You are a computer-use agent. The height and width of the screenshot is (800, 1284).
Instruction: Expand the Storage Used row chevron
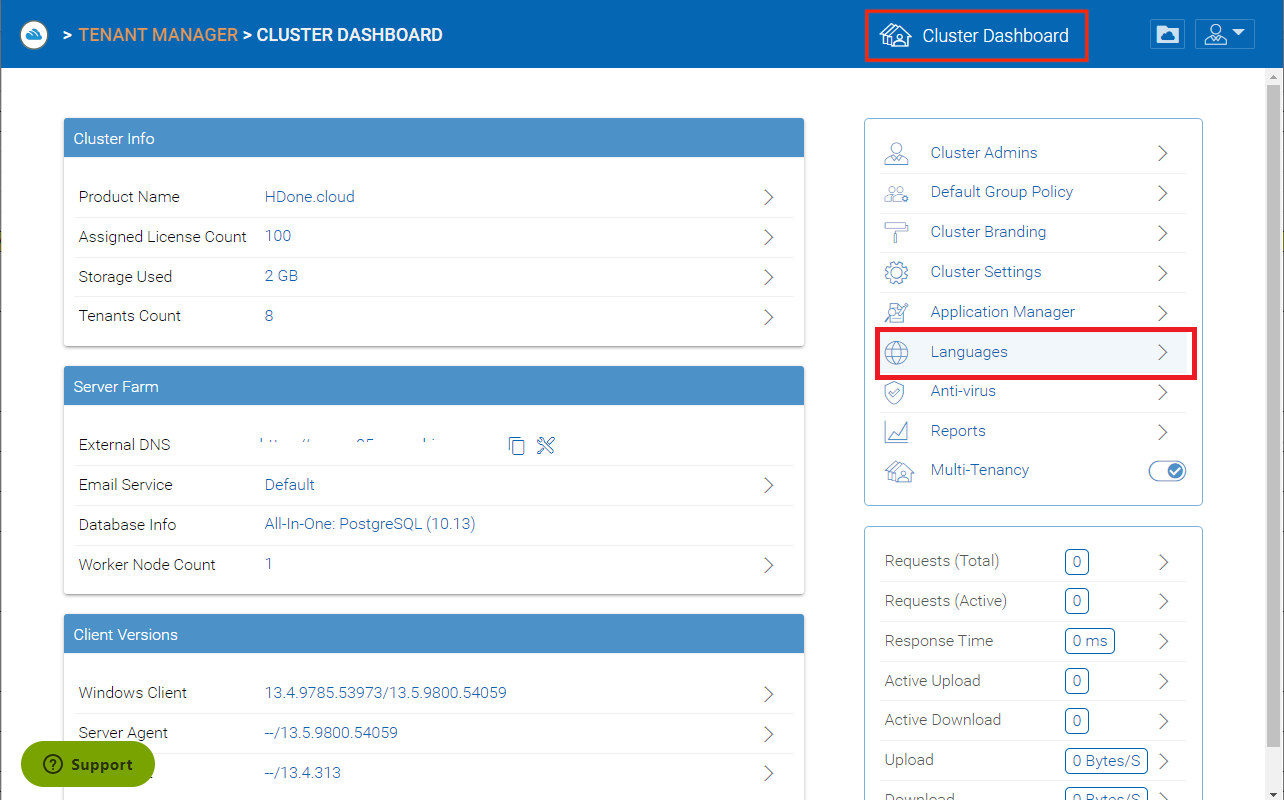click(x=769, y=277)
